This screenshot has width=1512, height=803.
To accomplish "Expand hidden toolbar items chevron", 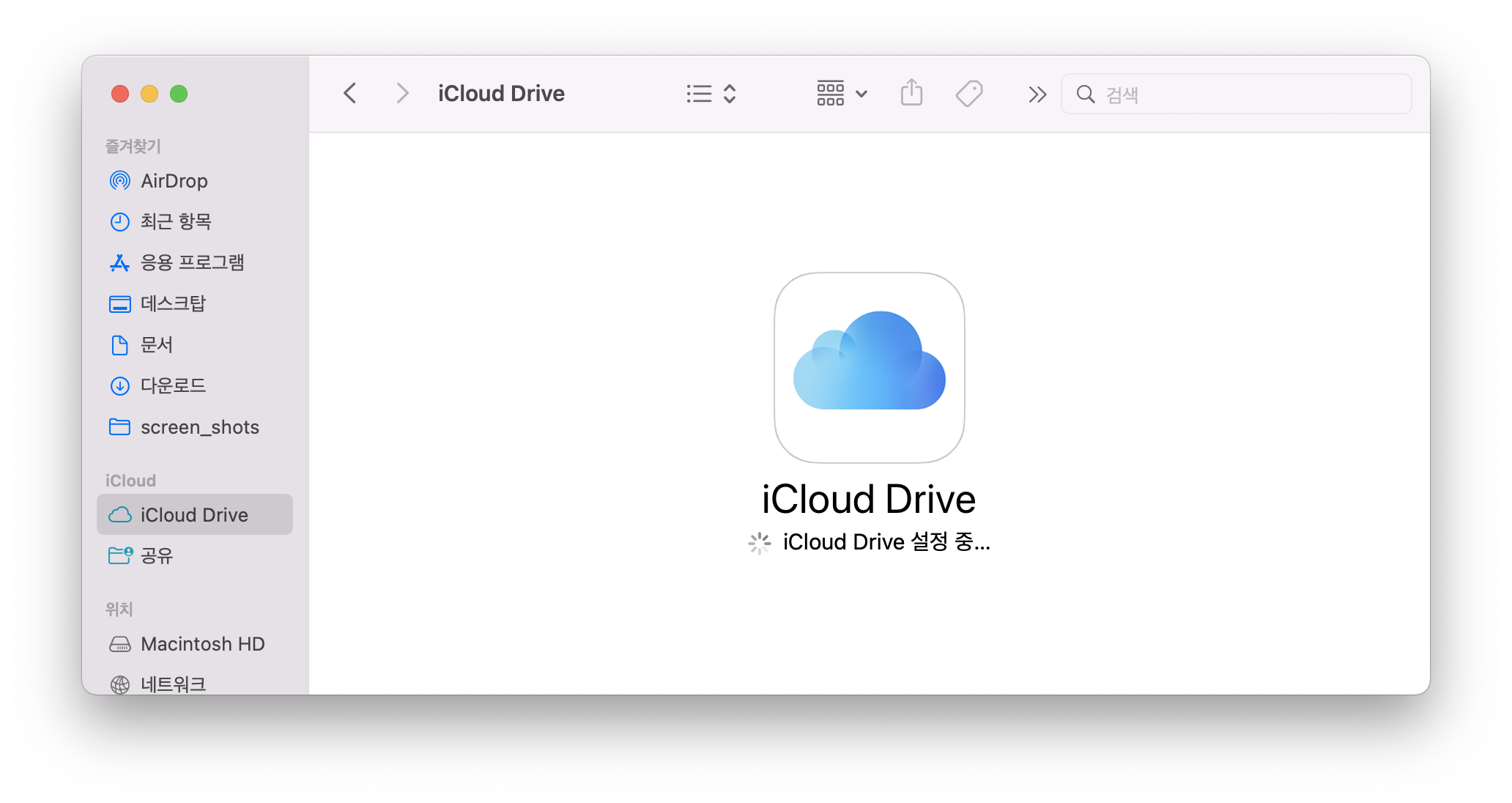I will pos(1037,95).
